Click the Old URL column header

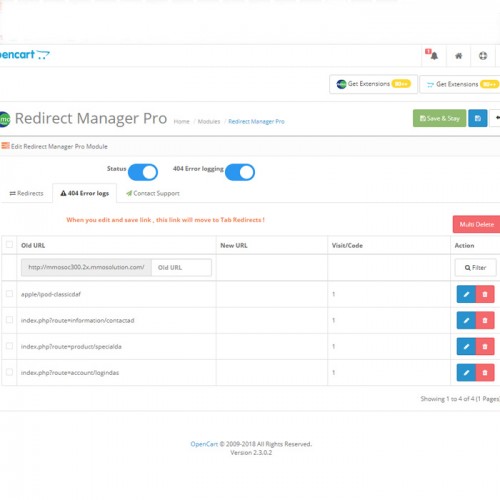tap(33, 245)
